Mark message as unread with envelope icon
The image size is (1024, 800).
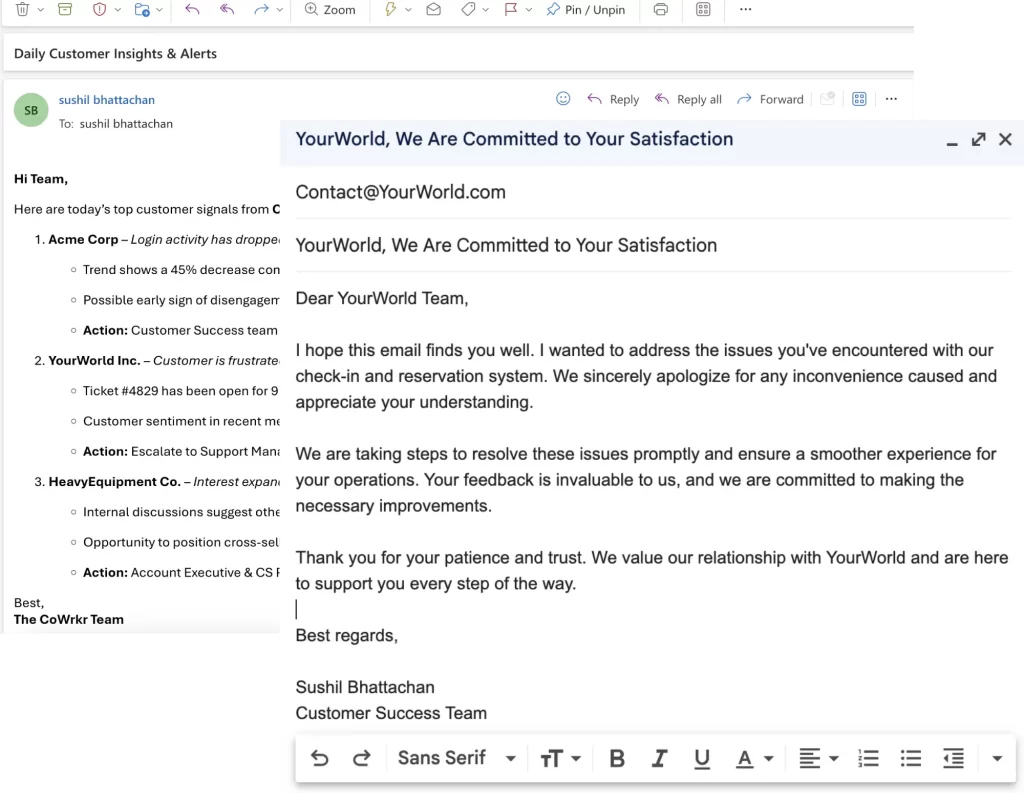point(433,9)
